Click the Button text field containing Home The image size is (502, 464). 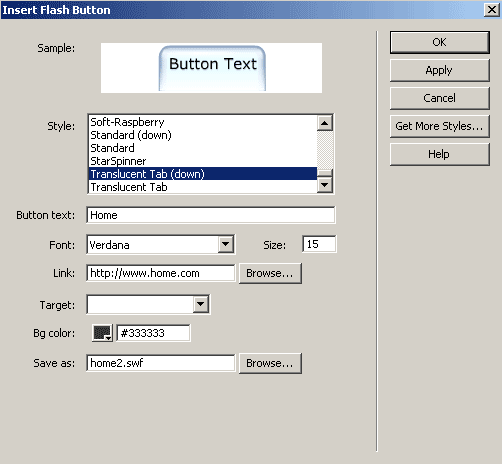click(211, 215)
